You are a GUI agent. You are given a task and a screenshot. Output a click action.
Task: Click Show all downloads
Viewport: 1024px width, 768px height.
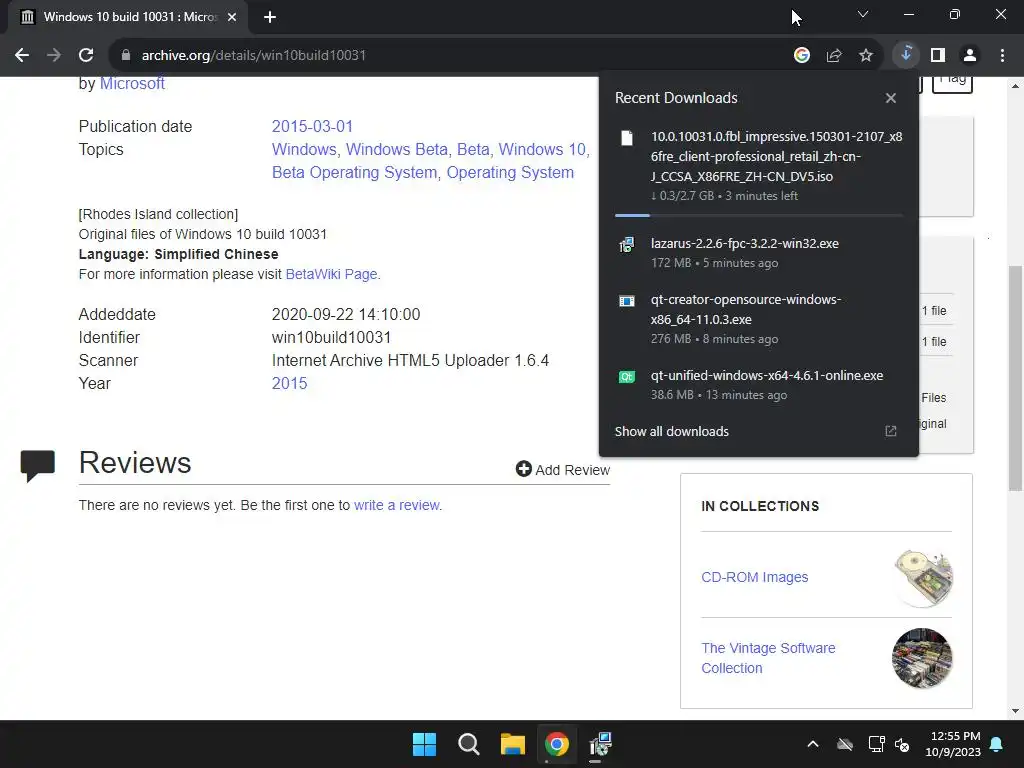pos(671,431)
